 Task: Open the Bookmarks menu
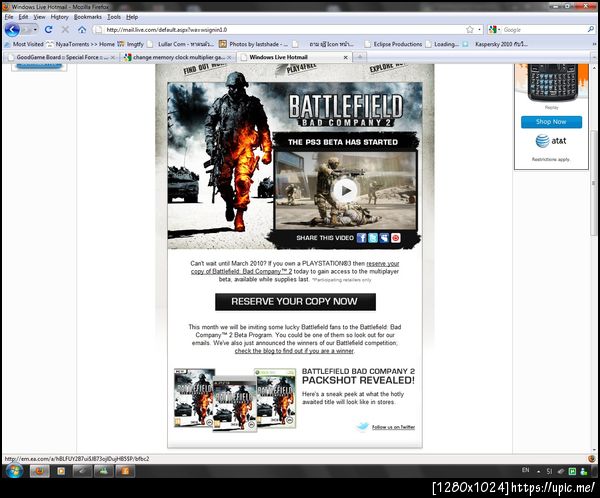(x=88, y=17)
